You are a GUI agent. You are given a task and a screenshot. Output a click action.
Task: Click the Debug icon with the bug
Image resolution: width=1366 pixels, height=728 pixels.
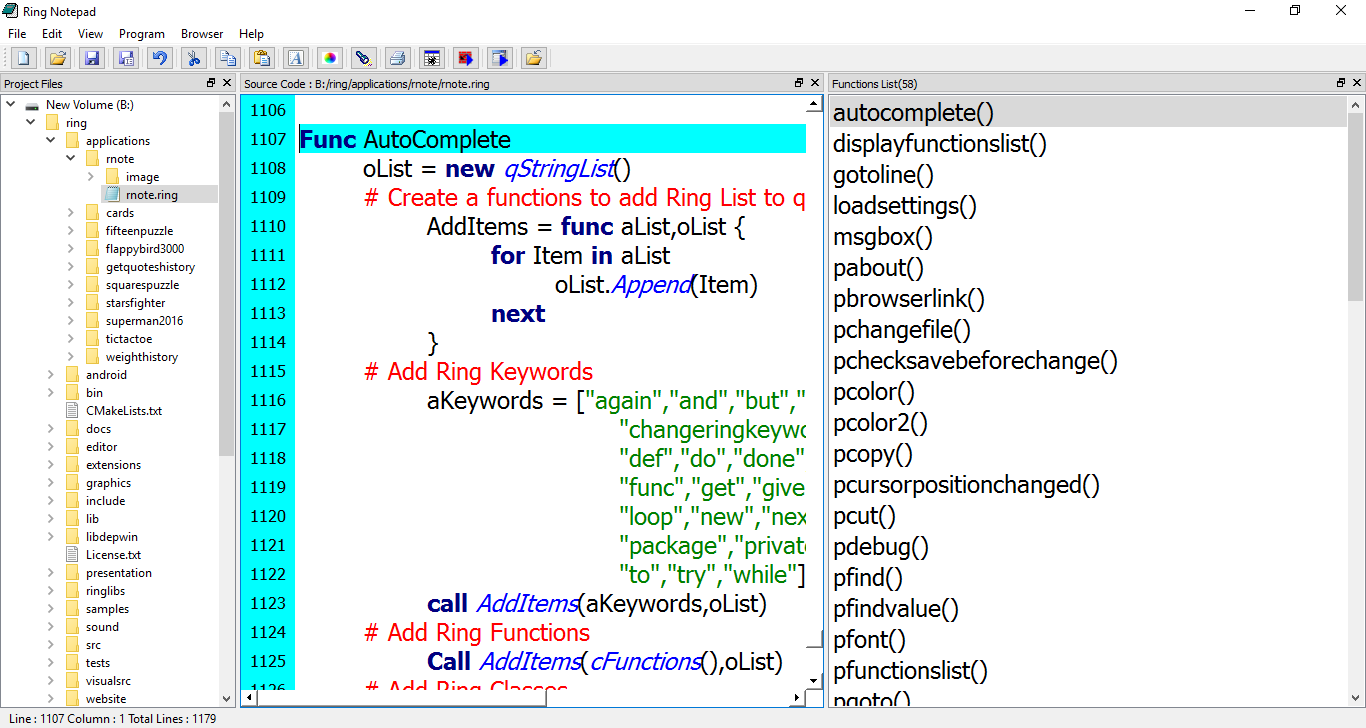431,58
